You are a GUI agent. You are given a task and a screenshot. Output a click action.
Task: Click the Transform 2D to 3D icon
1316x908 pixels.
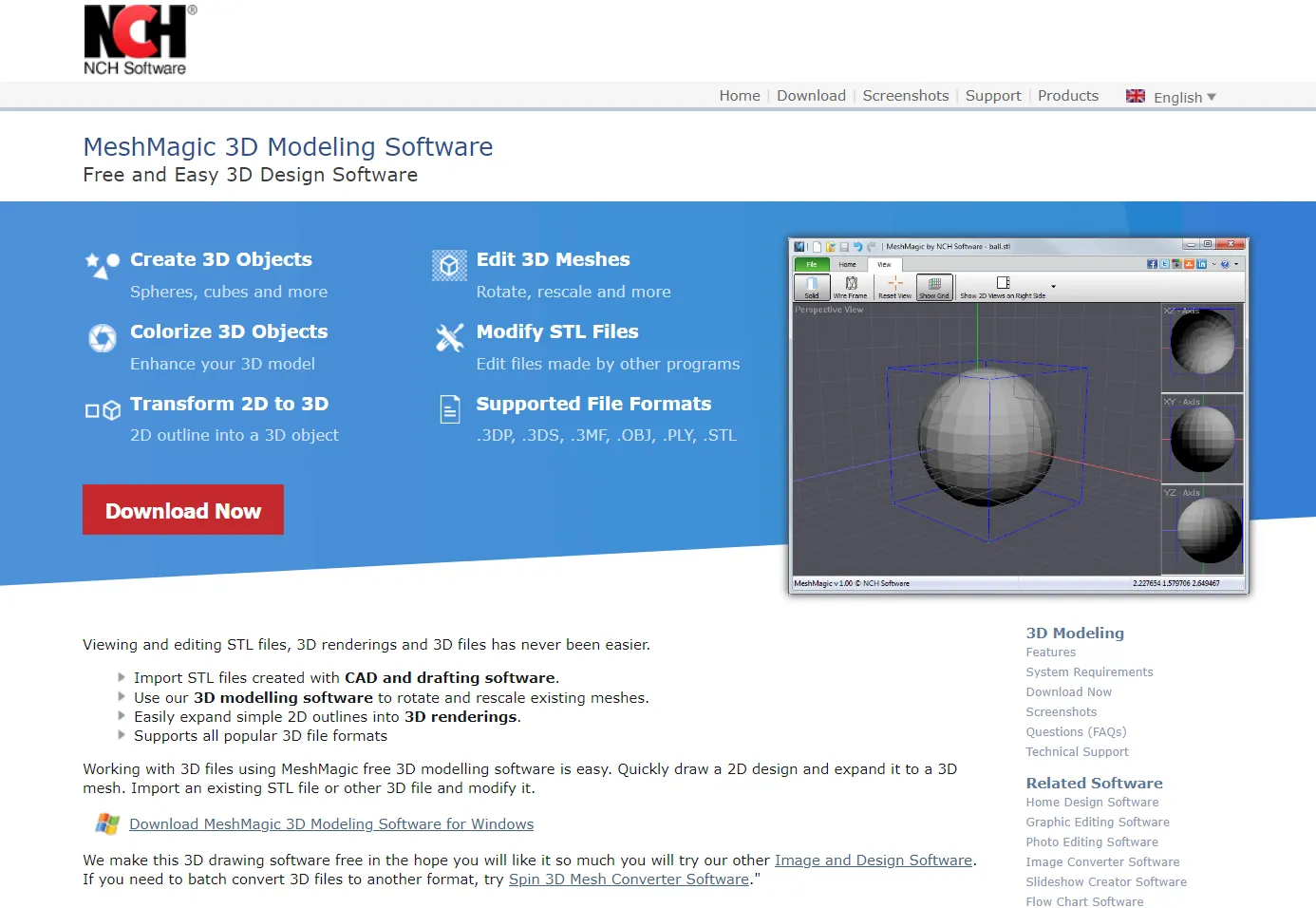coord(103,410)
